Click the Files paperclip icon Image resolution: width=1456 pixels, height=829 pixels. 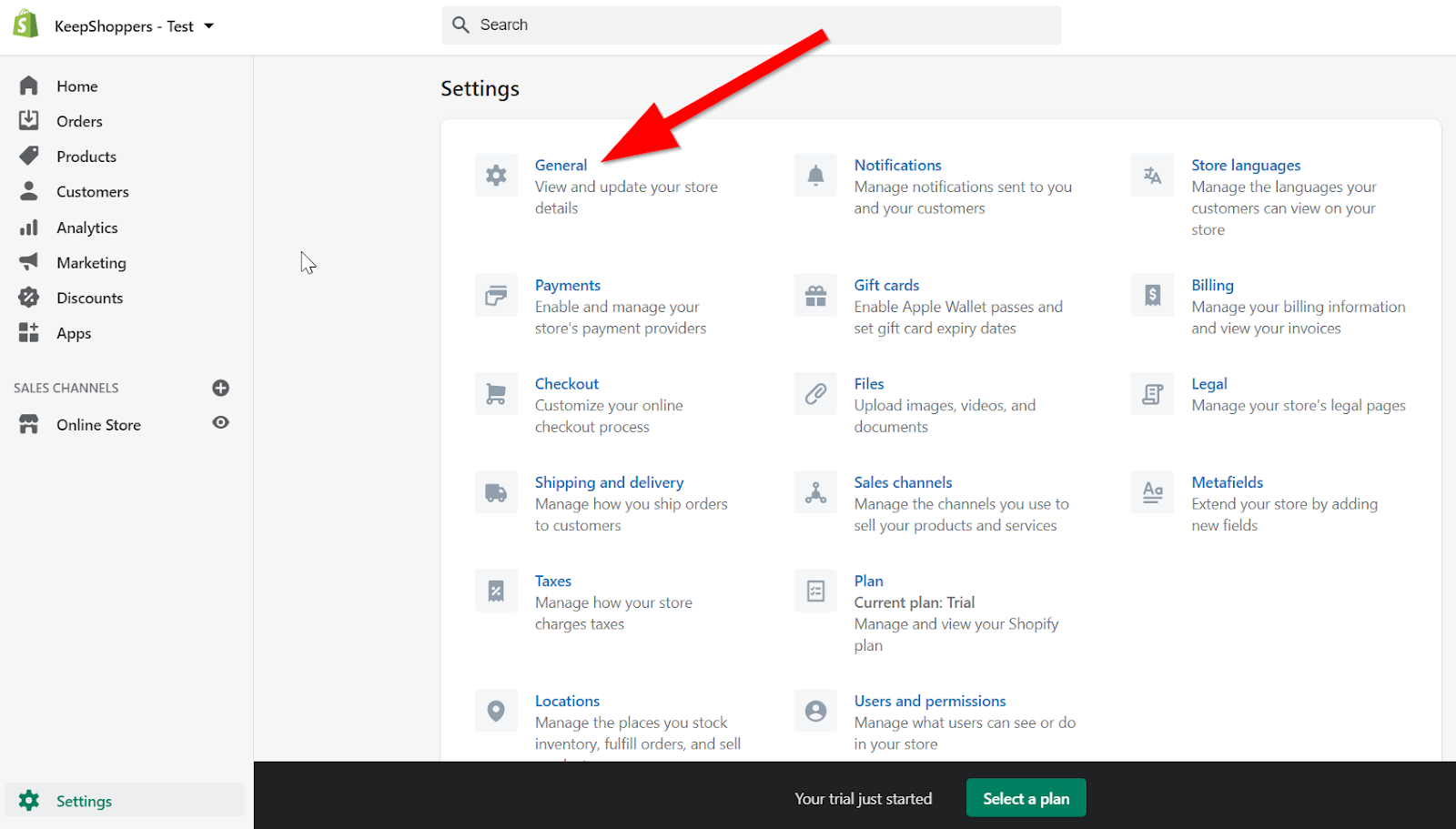coord(815,393)
